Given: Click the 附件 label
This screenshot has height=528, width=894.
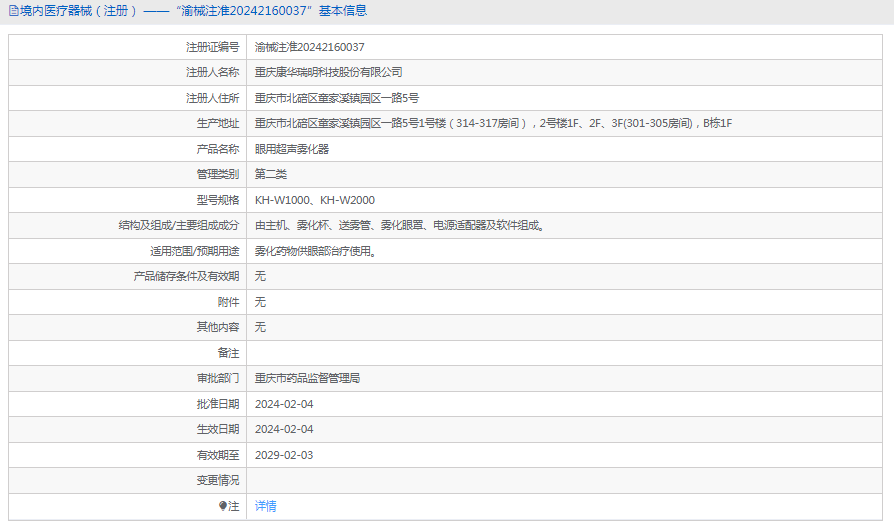Looking at the screenshot, I should point(229,302).
